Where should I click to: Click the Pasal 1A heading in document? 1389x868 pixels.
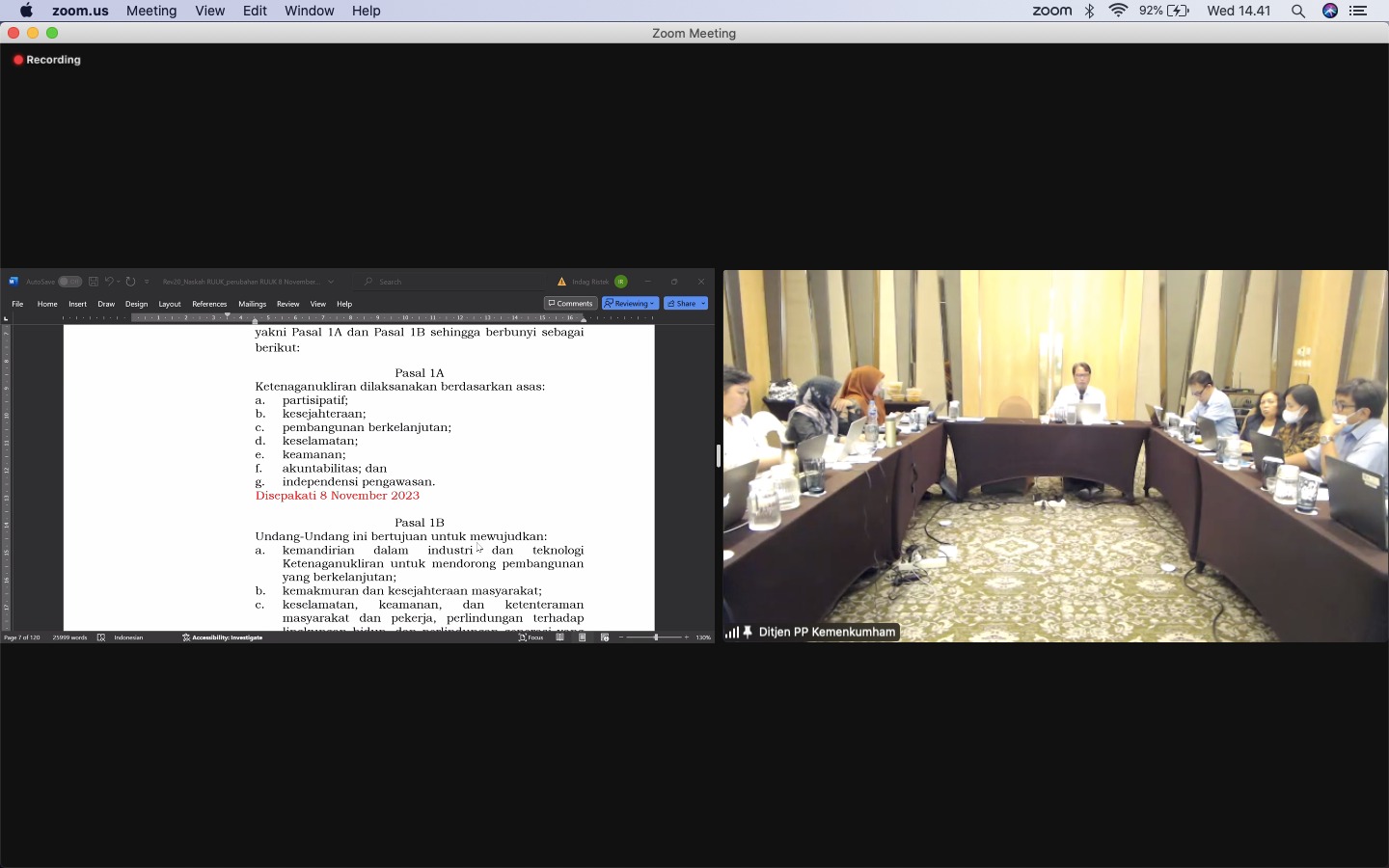(420, 373)
